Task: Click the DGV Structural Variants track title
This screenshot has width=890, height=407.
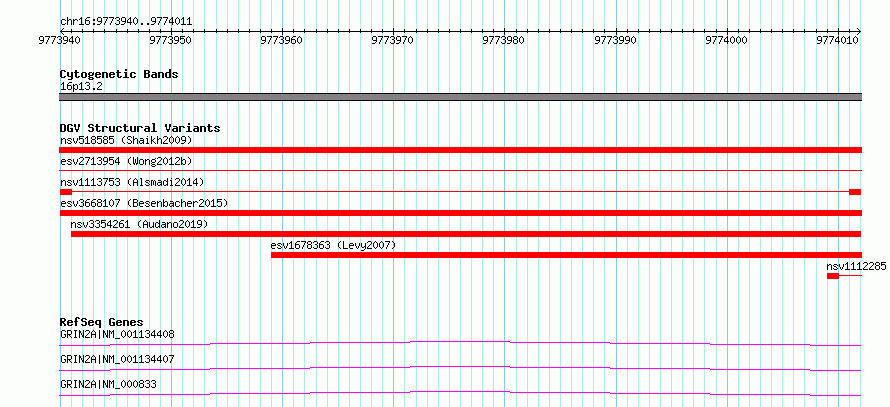Action: [140, 128]
